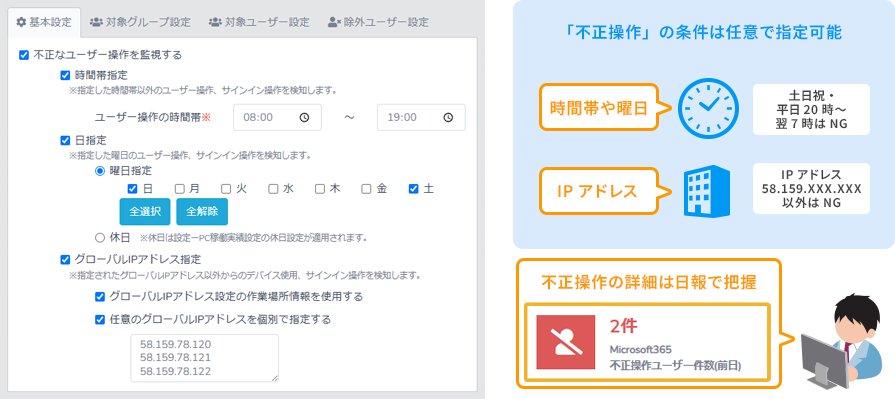This screenshot has height=399, width=895.
Task: Switch to the 基本設定 tab
Action: click(44, 23)
